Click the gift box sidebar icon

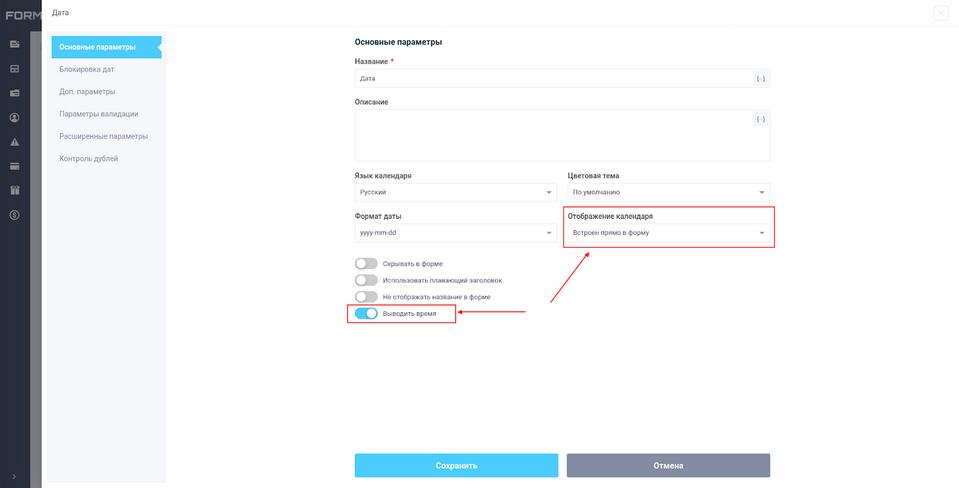pos(15,190)
